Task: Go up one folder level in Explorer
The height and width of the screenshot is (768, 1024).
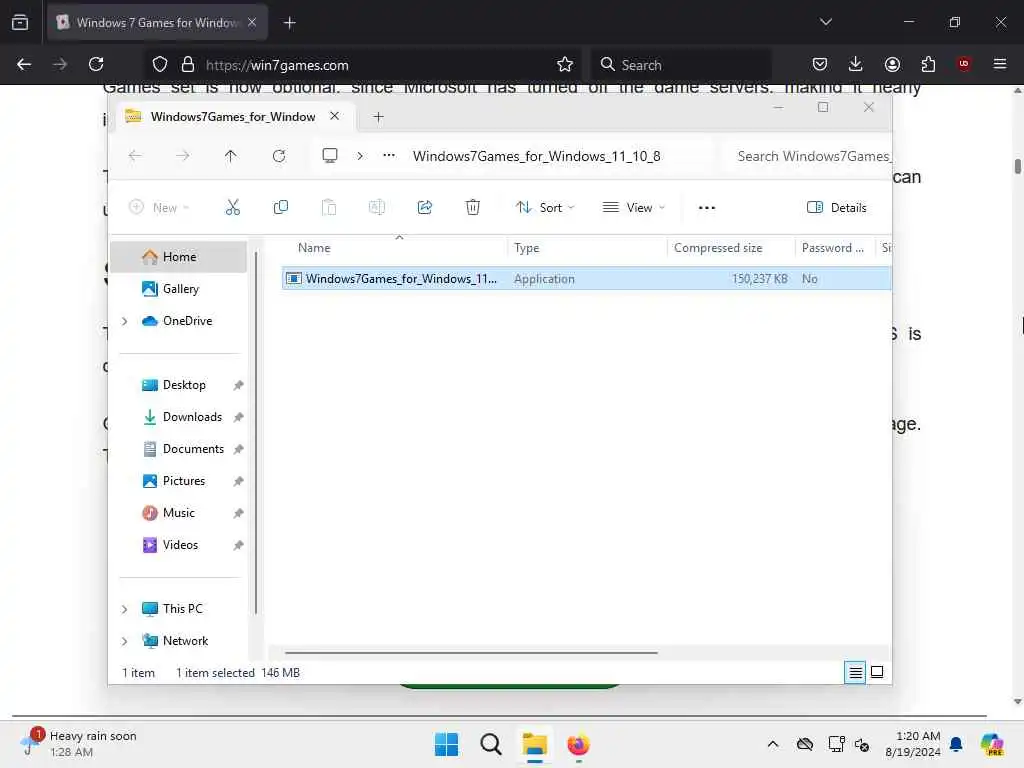Action: [231, 156]
